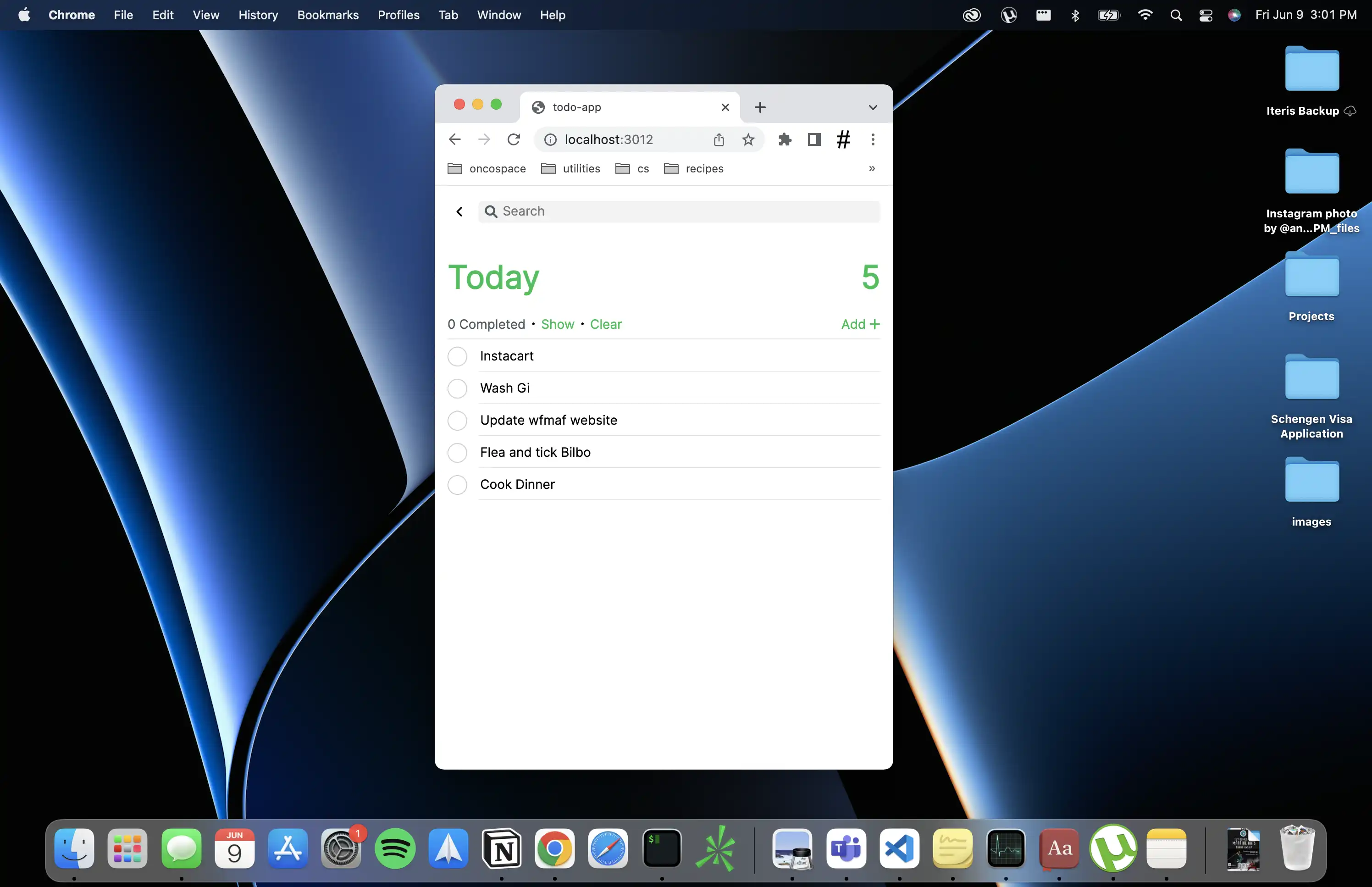Complete the Cook Dinner task
The height and width of the screenshot is (887, 1372).
[x=457, y=485]
